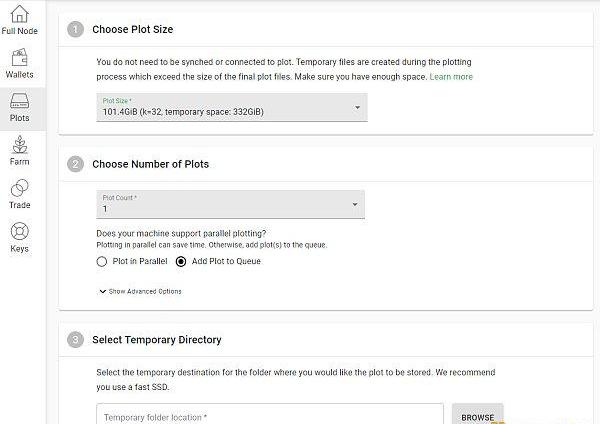Select the Plots drive icon

19,101
